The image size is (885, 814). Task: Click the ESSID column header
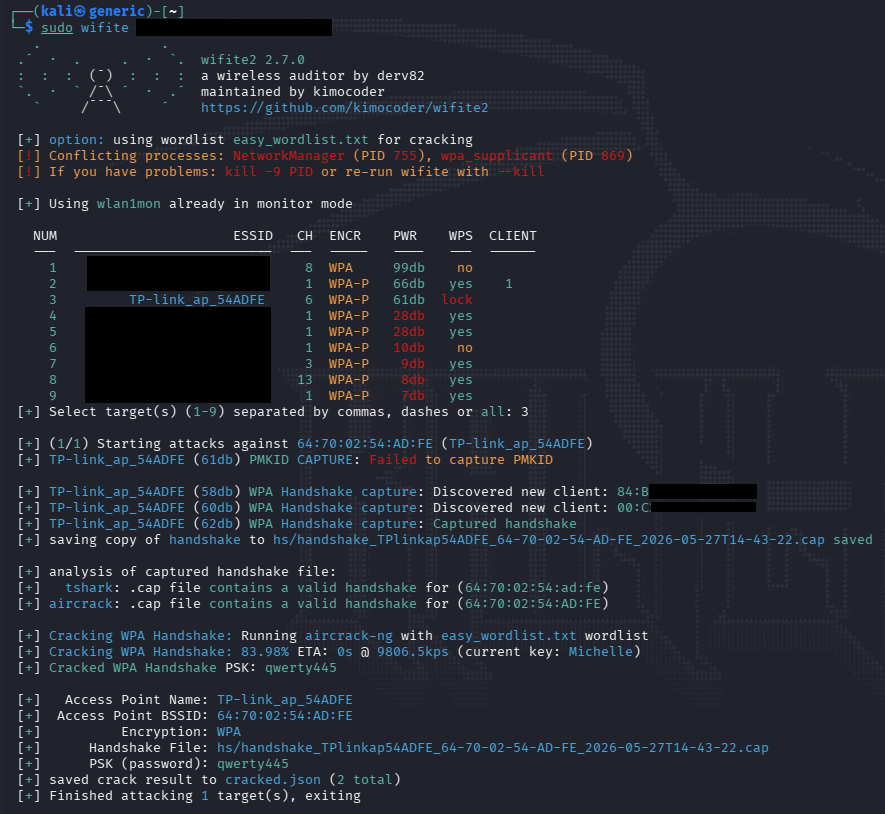tap(253, 235)
